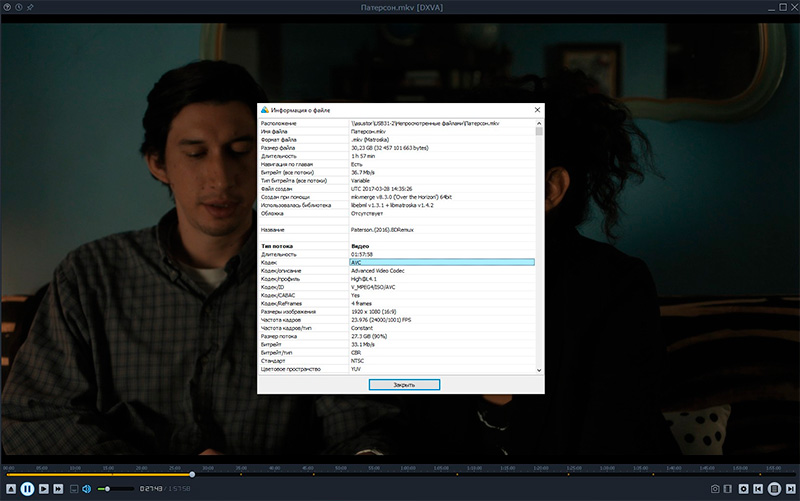Click the record button in the bottom right
Screen dimensions: 800x501
[x=743, y=488]
